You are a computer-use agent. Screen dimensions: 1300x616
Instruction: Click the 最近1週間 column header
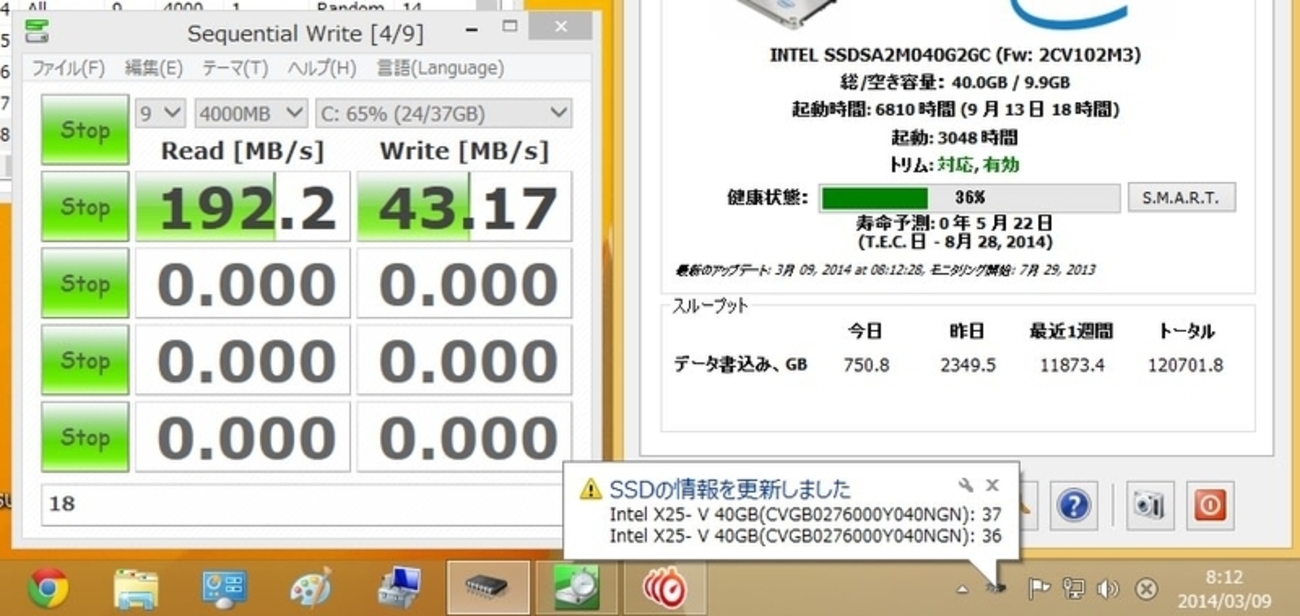pos(1070,331)
